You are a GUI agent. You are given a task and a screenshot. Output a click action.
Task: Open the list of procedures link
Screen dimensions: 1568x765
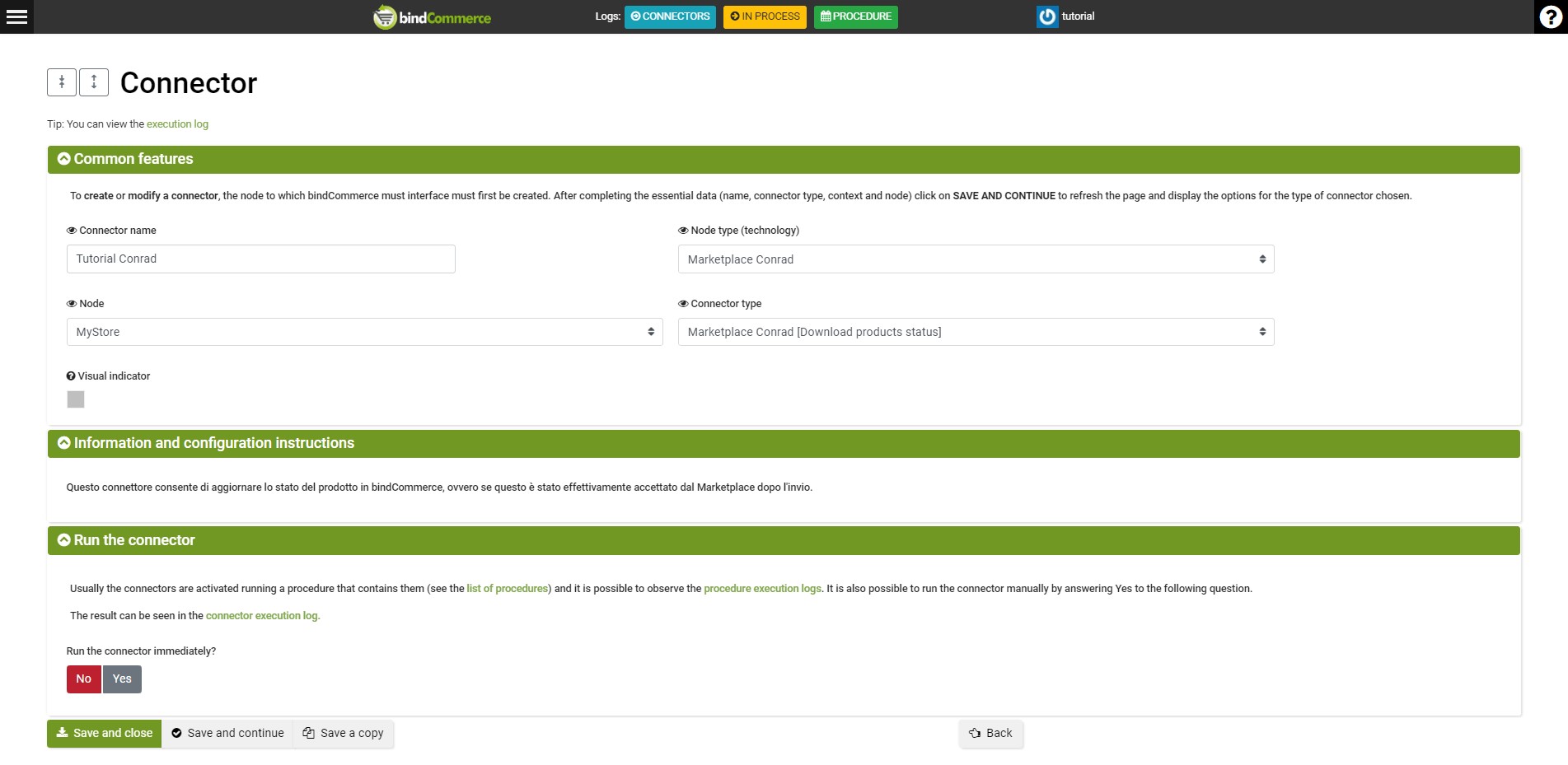pos(508,589)
